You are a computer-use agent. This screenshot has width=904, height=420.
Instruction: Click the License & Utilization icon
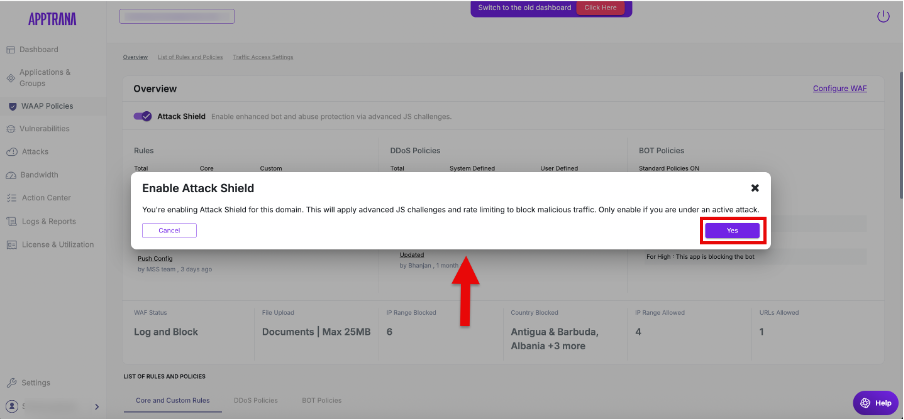(x=12, y=245)
